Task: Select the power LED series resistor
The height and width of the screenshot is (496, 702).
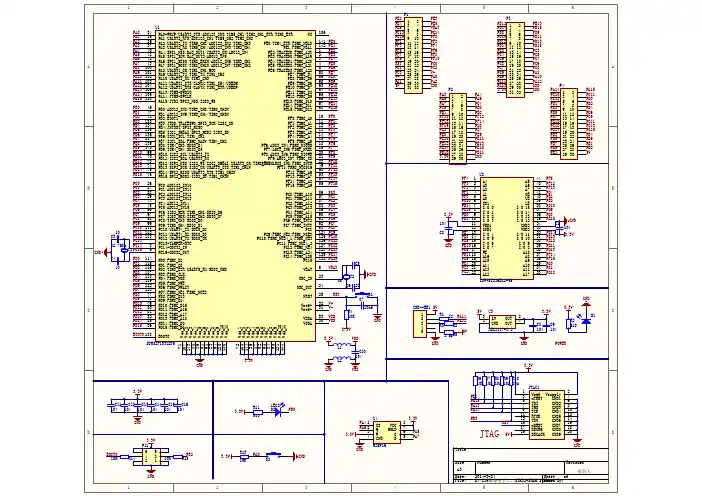Action: (x=569, y=324)
